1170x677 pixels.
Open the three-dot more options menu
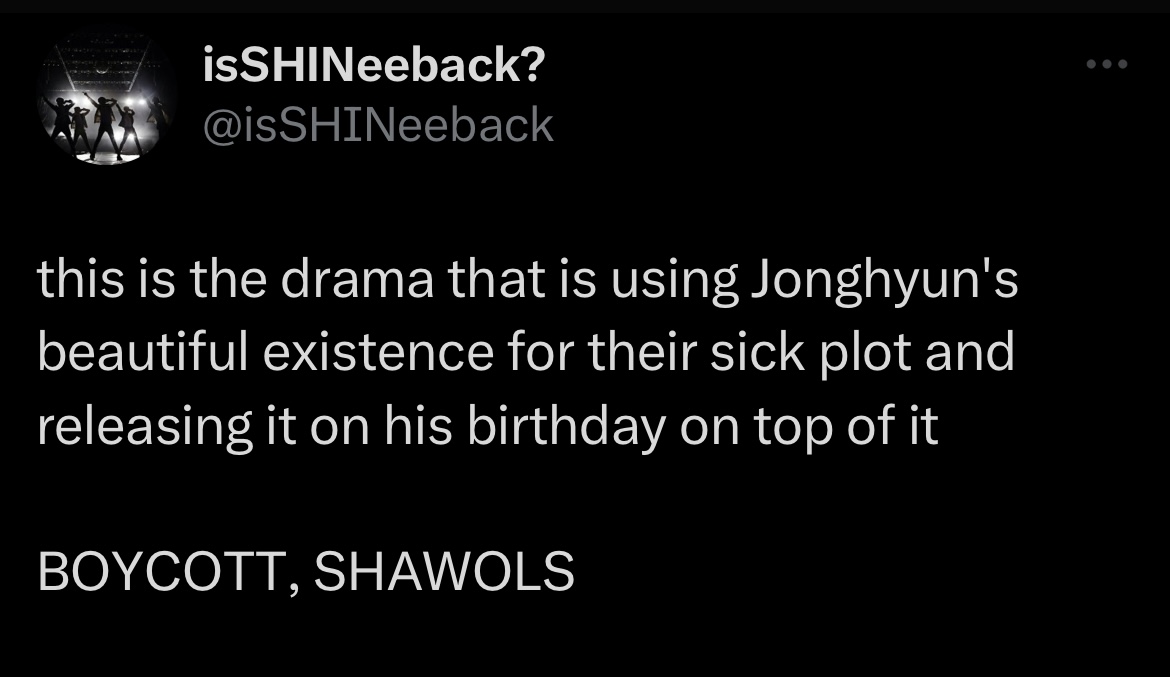(x=1107, y=65)
